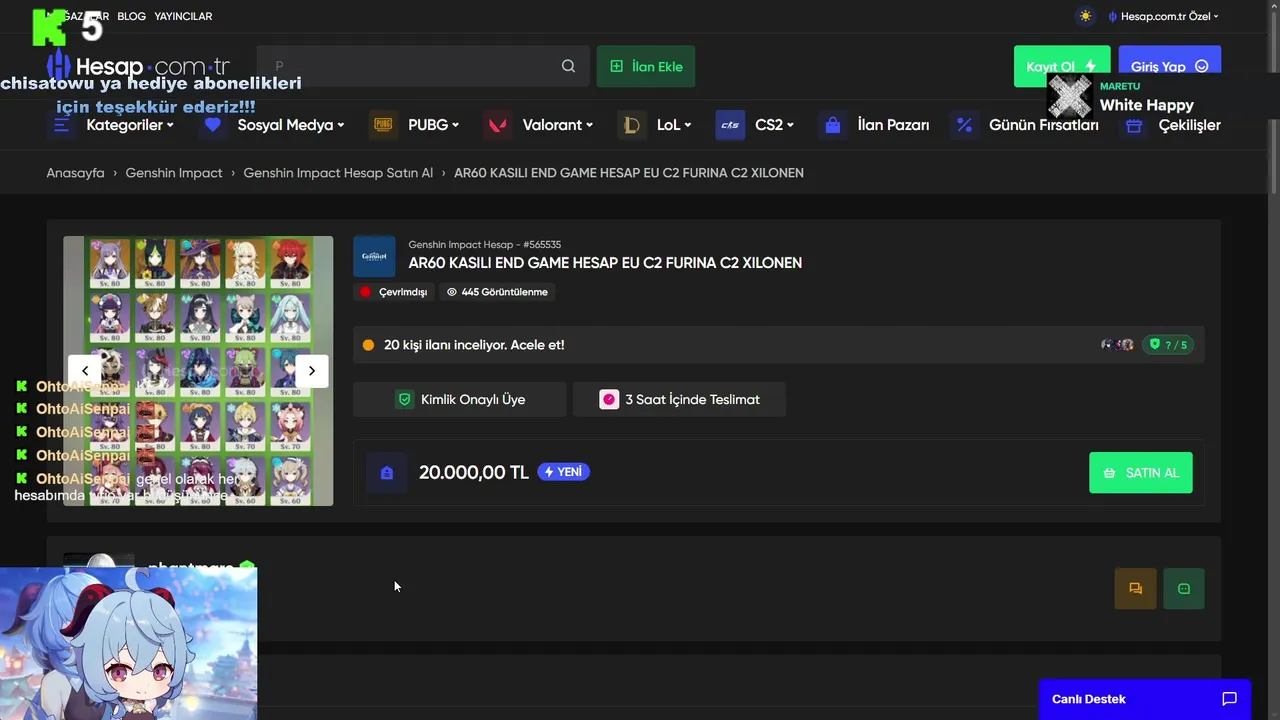Show next listing image arrow

312,371
